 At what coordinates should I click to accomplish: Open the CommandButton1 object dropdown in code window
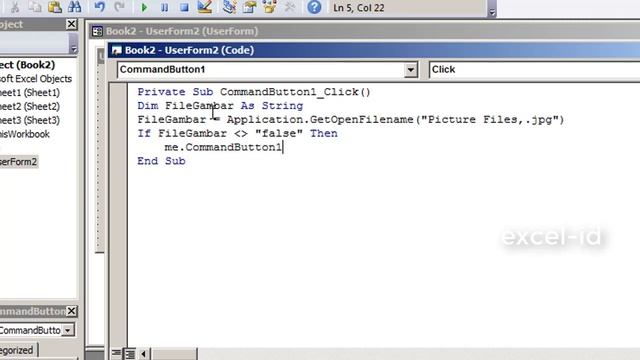411,70
